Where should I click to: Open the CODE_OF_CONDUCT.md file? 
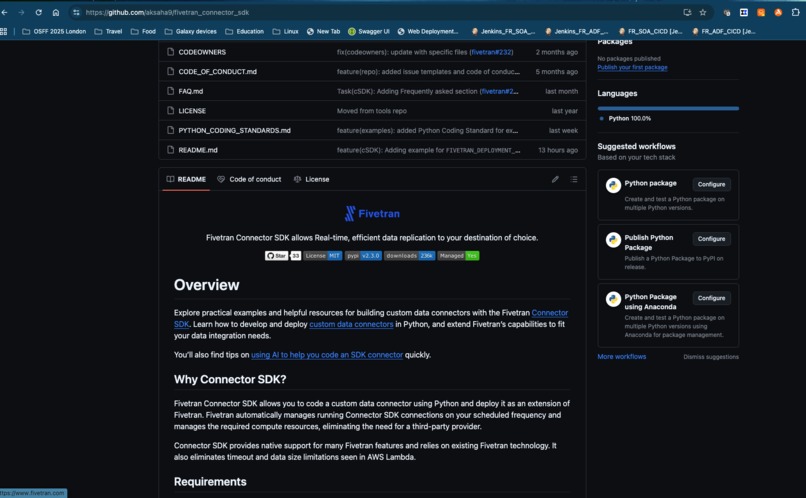click(217, 71)
